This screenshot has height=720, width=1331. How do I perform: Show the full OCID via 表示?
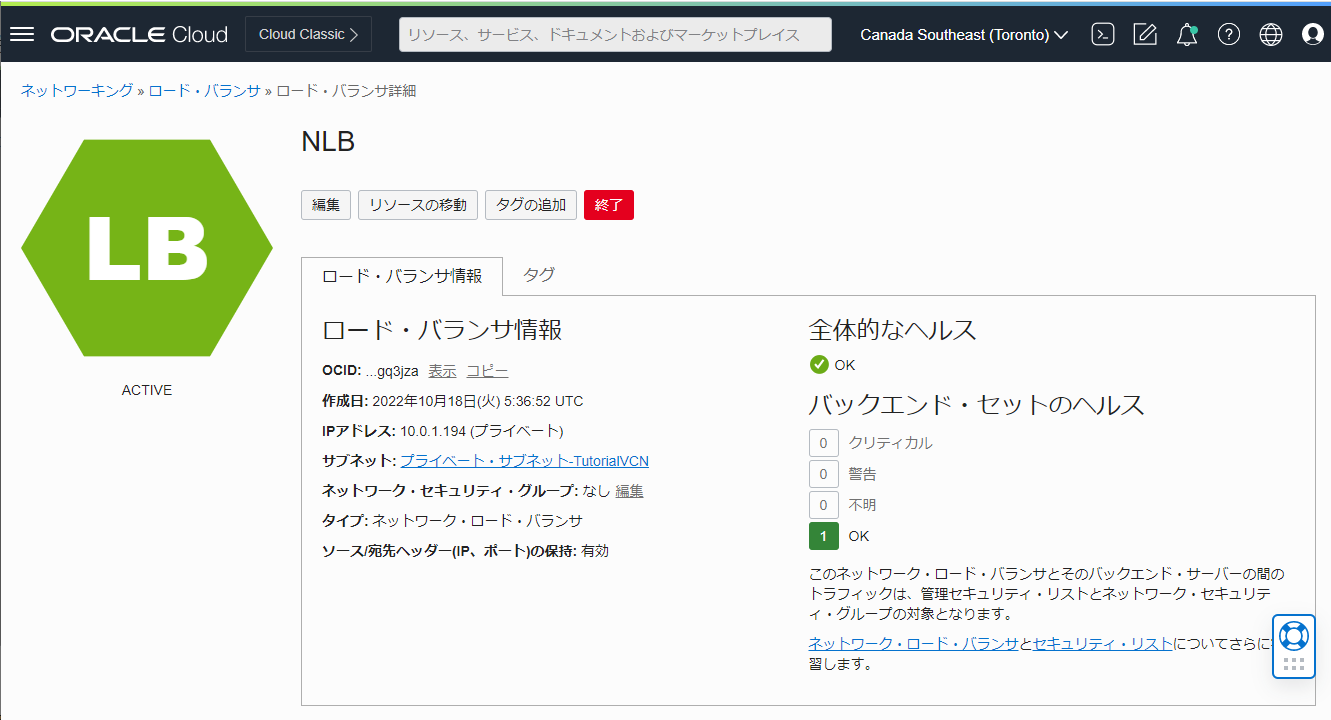pos(441,370)
